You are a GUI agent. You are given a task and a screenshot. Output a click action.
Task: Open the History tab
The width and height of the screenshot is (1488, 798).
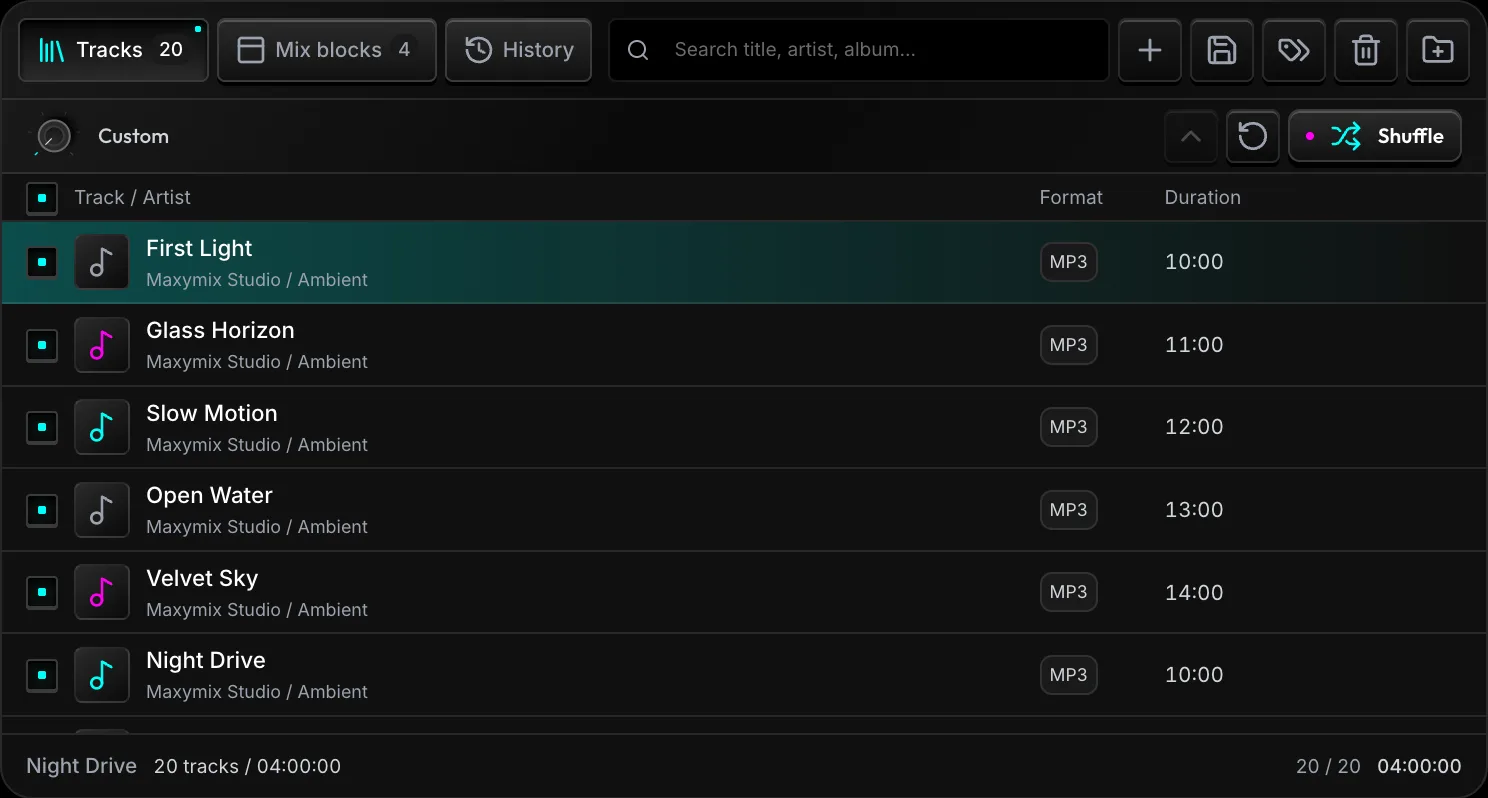point(518,50)
